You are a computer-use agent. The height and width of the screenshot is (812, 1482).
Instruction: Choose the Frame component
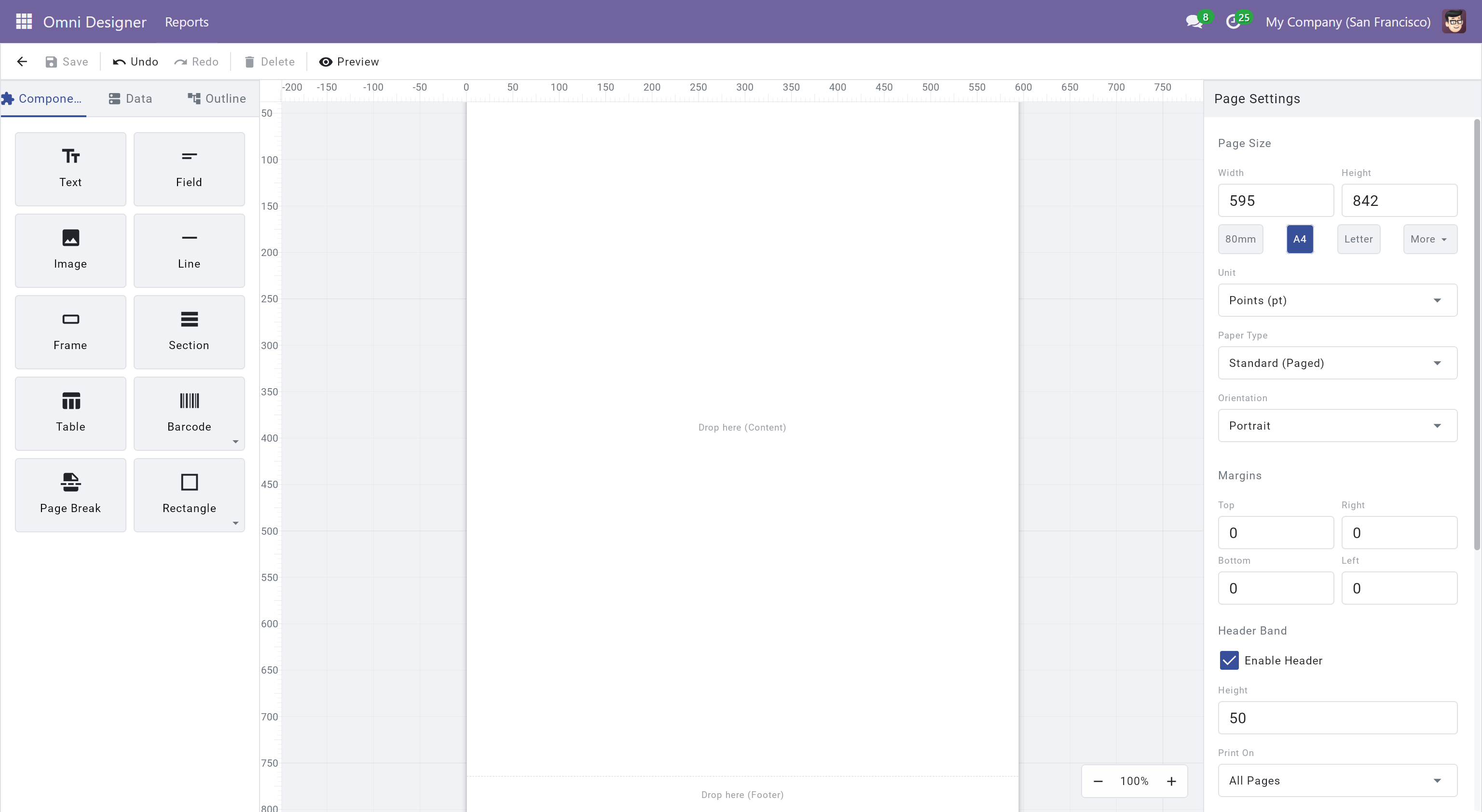click(70, 332)
